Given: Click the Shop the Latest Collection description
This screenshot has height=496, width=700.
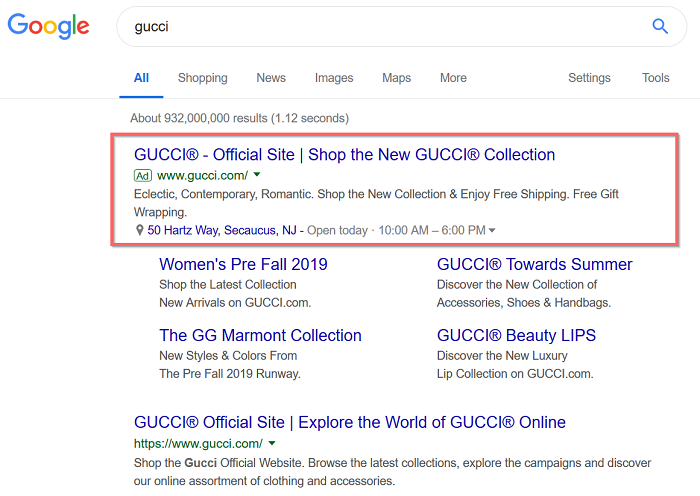Looking at the screenshot, I should pos(228,285).
